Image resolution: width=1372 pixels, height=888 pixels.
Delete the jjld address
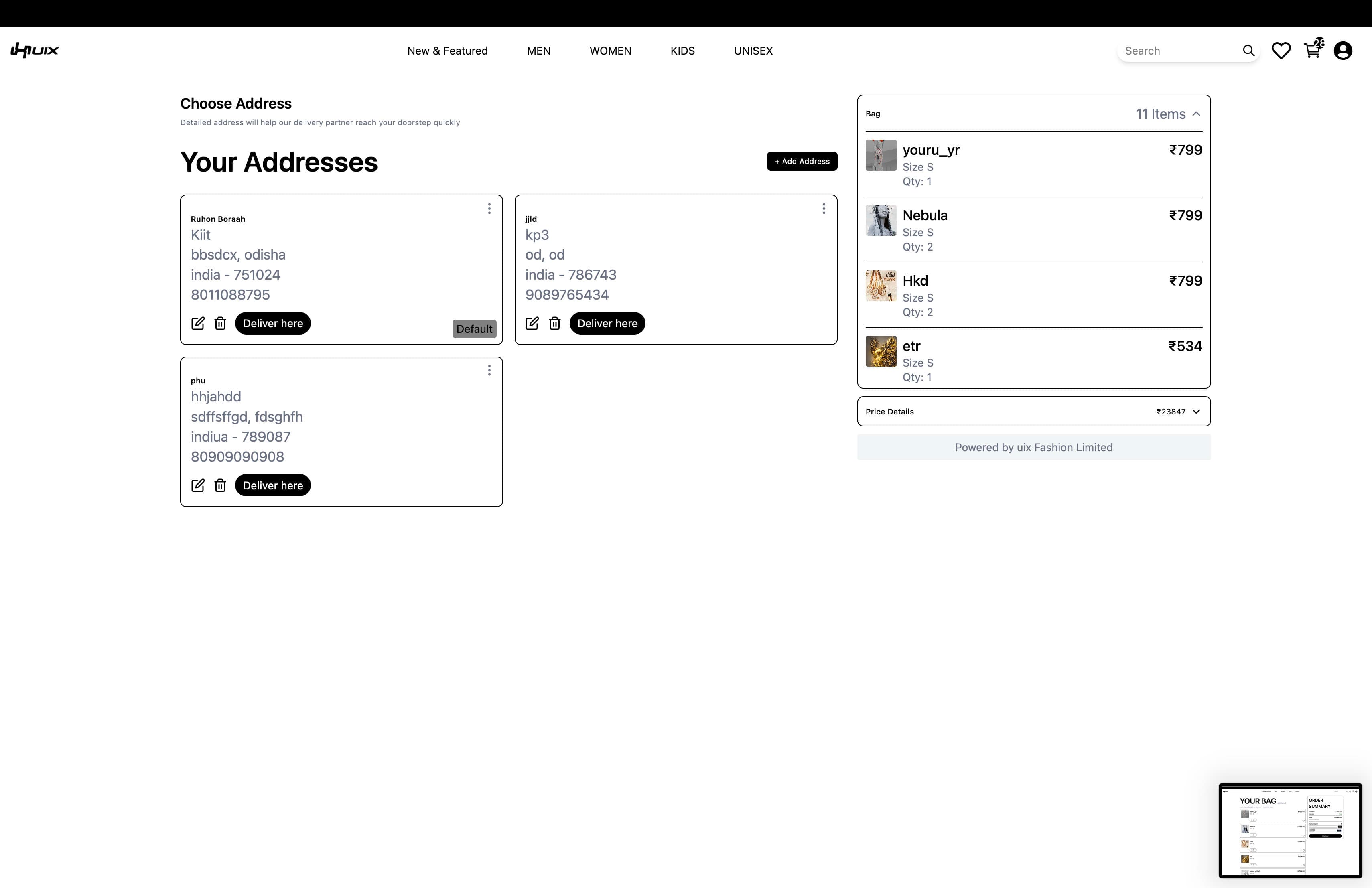click(554, 323)
